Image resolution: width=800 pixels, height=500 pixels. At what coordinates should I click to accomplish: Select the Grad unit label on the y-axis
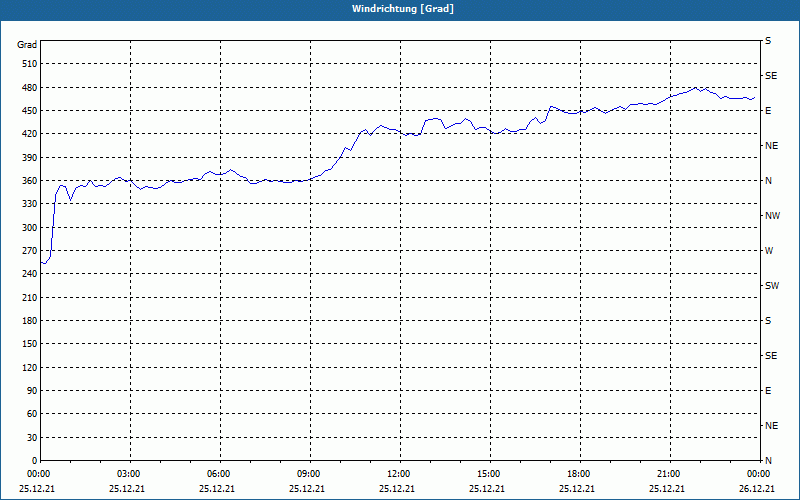click(x=27, y=45)
